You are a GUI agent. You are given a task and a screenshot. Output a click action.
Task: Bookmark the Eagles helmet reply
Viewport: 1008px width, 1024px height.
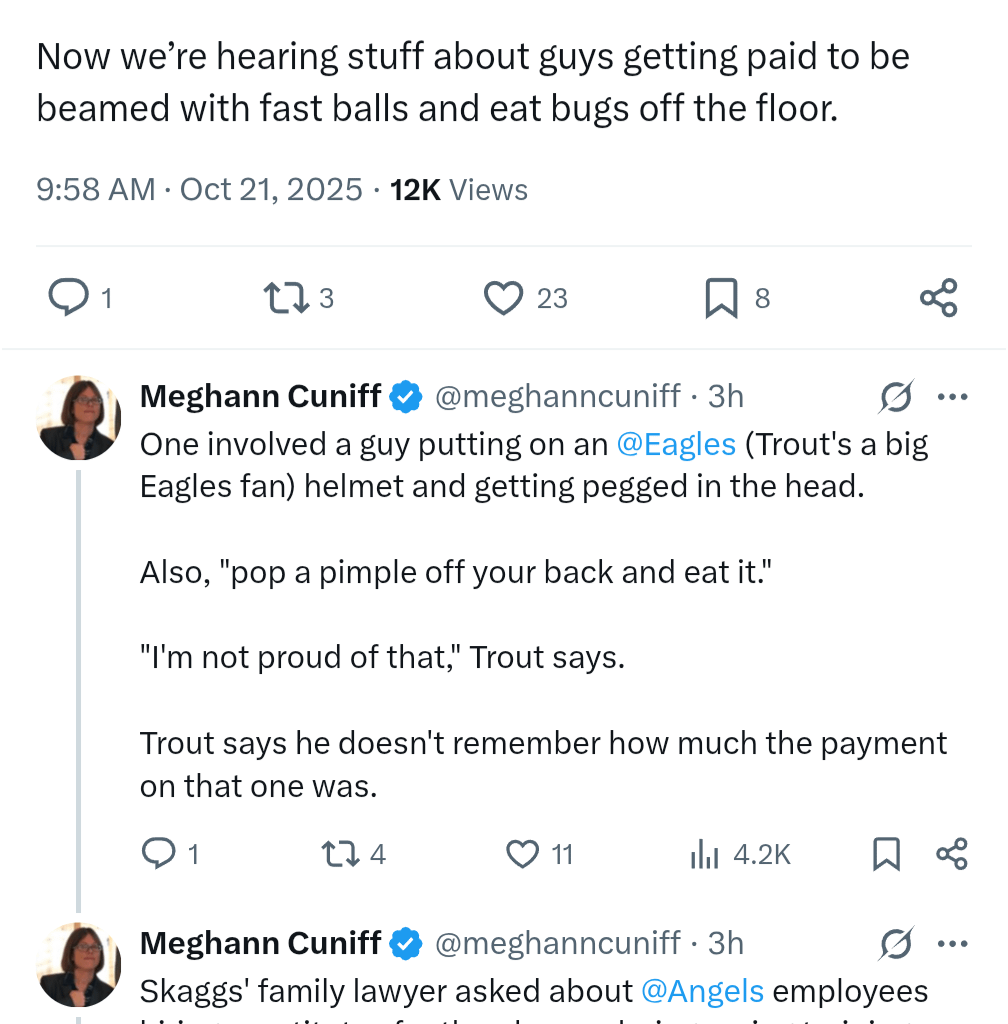[x=886, y=854]
